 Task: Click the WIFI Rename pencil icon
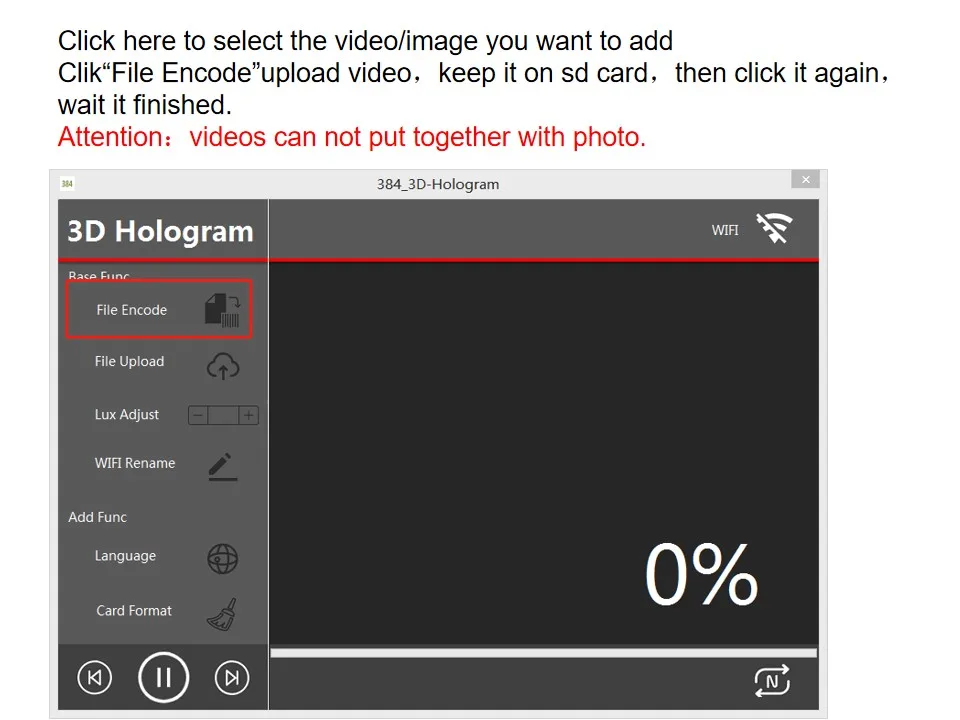222,467
